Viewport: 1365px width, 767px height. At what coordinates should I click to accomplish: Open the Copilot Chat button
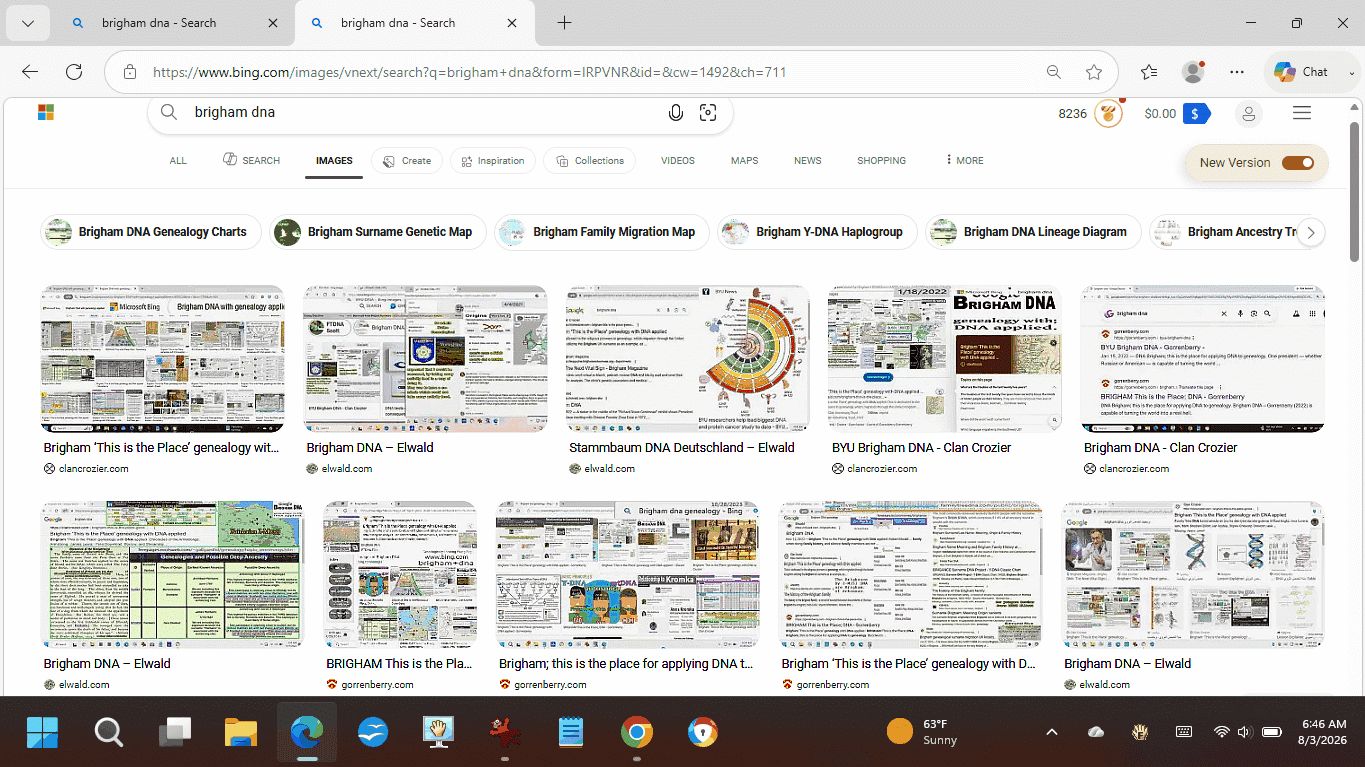pos(1302,72)
